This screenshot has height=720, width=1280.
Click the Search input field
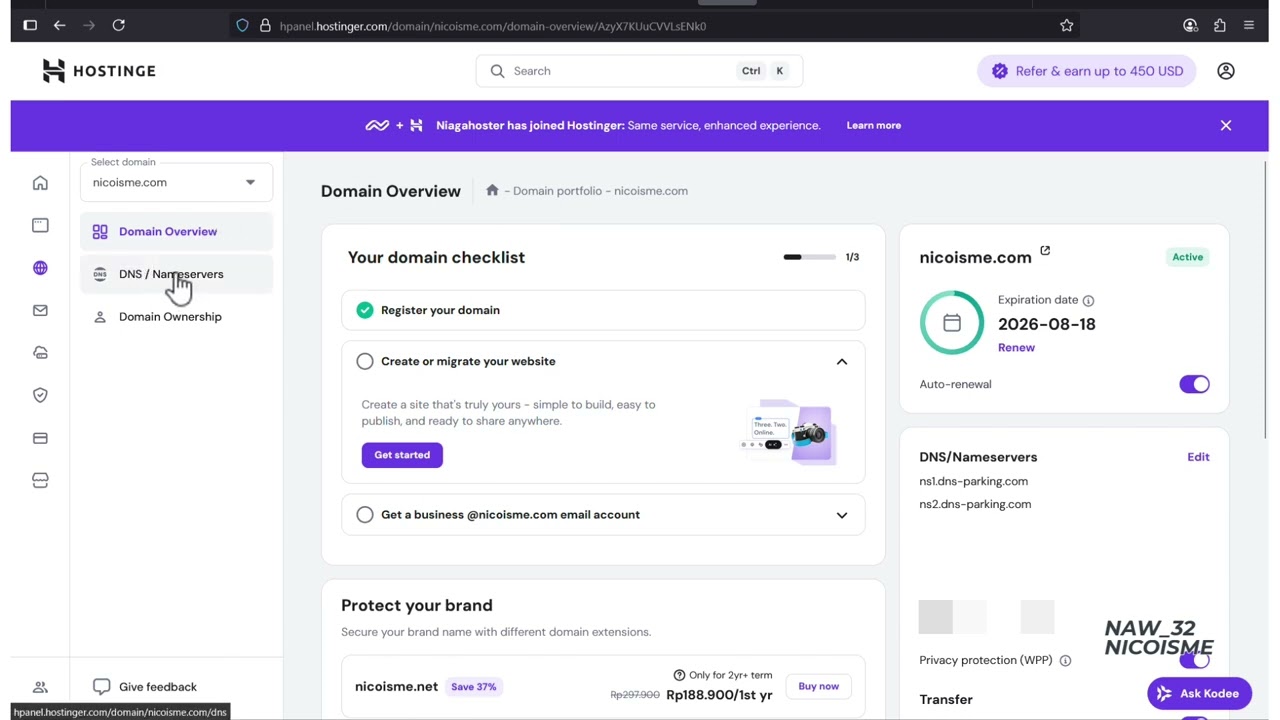(x=639, y=71)
